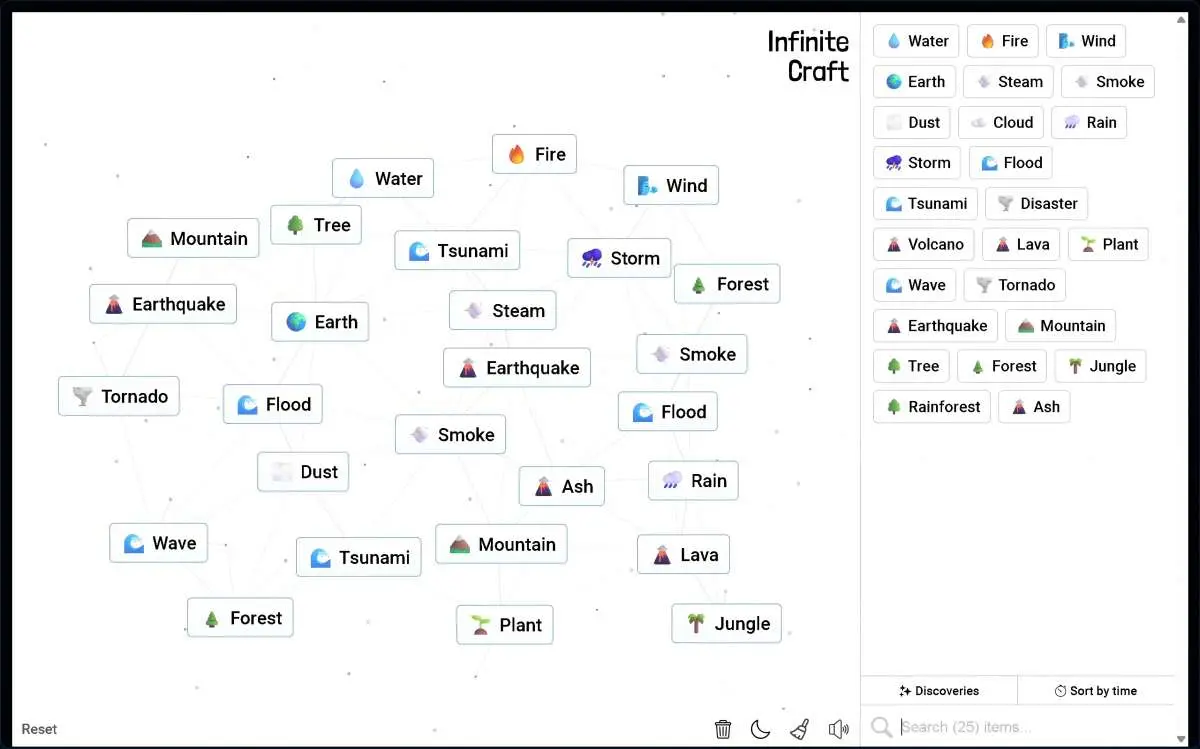
Task: Select the Lava tile on canvas
Action: point(683,555)
